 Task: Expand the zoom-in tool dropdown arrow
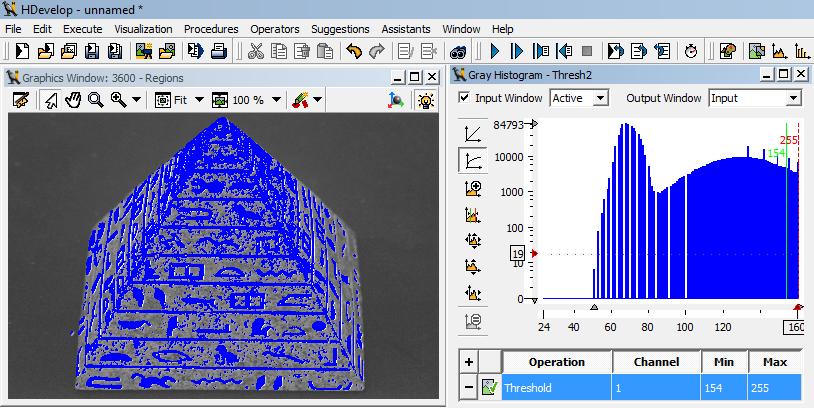tap(137, 100)
